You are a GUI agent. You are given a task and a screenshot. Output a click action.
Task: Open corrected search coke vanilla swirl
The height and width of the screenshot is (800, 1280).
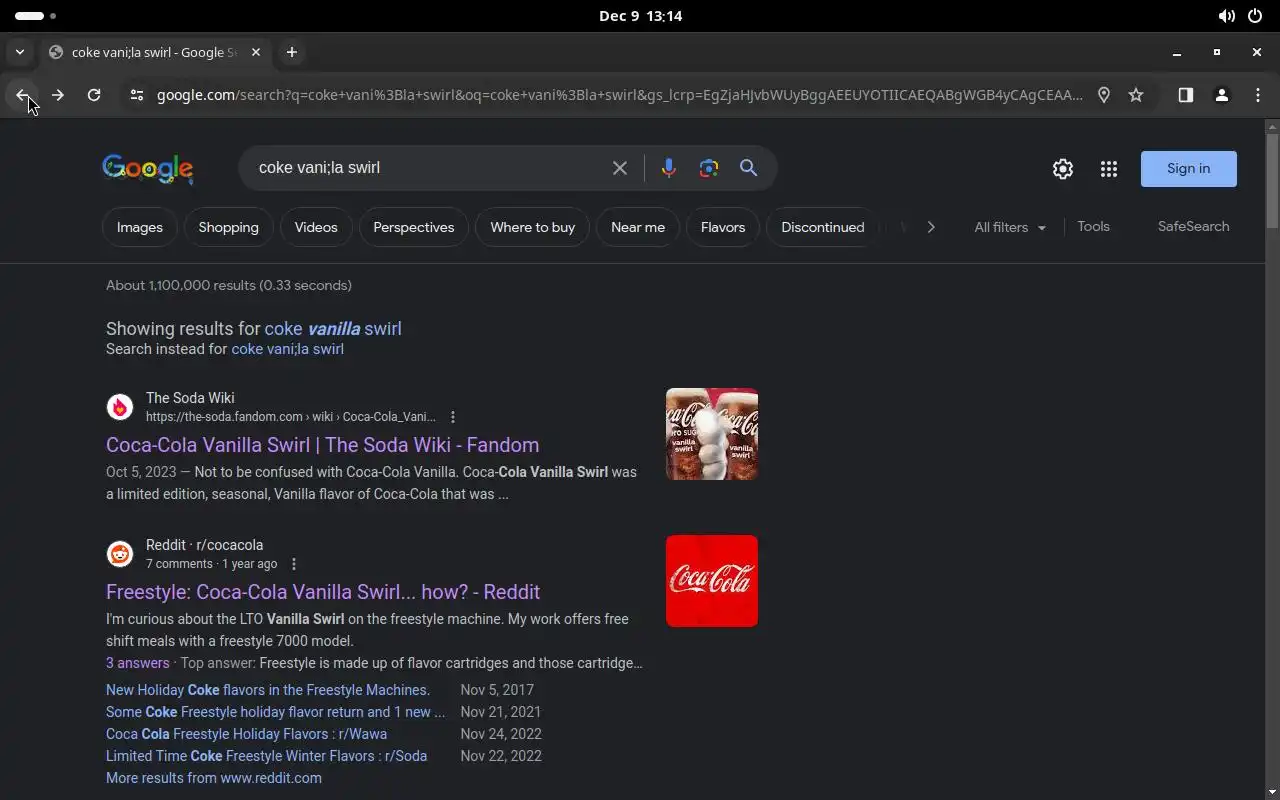(x=333, y=328)
